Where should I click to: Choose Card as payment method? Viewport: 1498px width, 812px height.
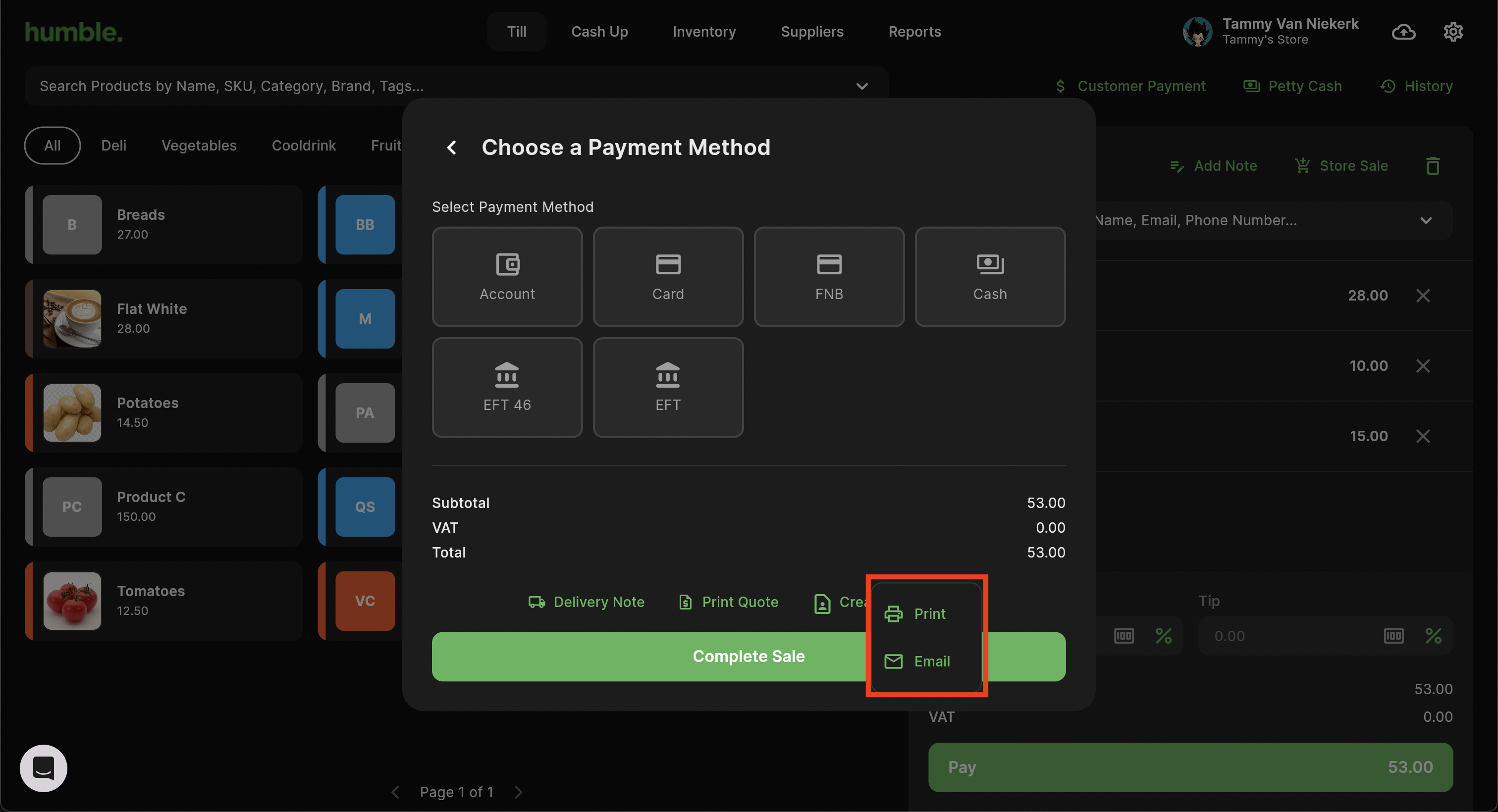[x=668, y=277]
